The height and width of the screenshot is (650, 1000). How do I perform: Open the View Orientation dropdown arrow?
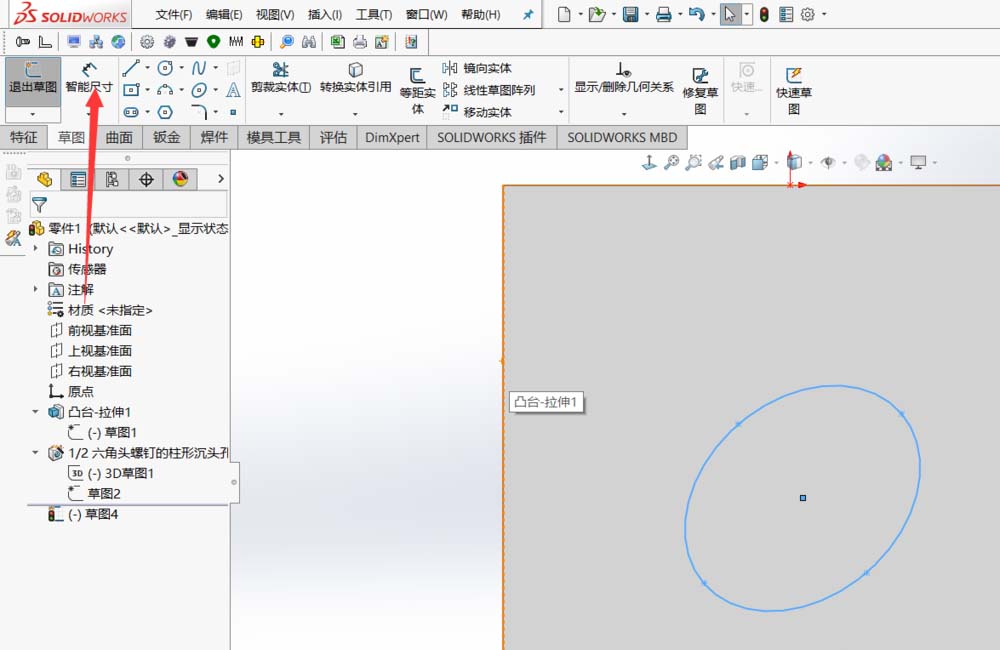[808, 163]
